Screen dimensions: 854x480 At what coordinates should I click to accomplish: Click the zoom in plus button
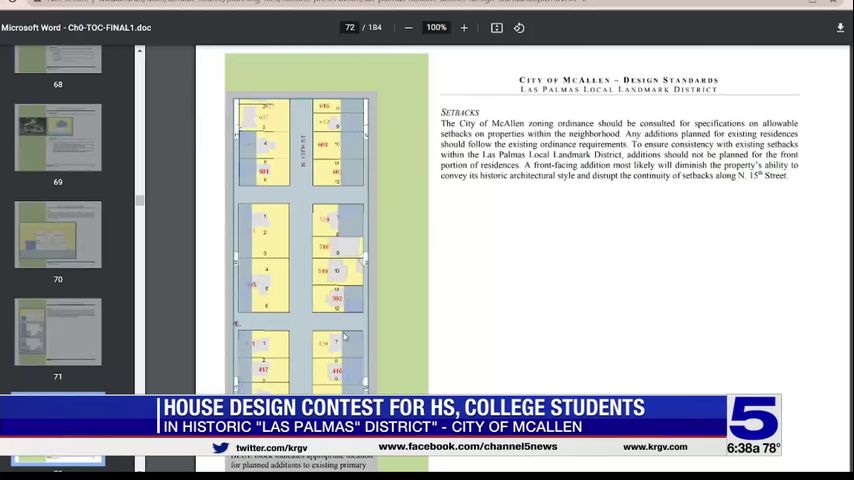tap(464, 28)
